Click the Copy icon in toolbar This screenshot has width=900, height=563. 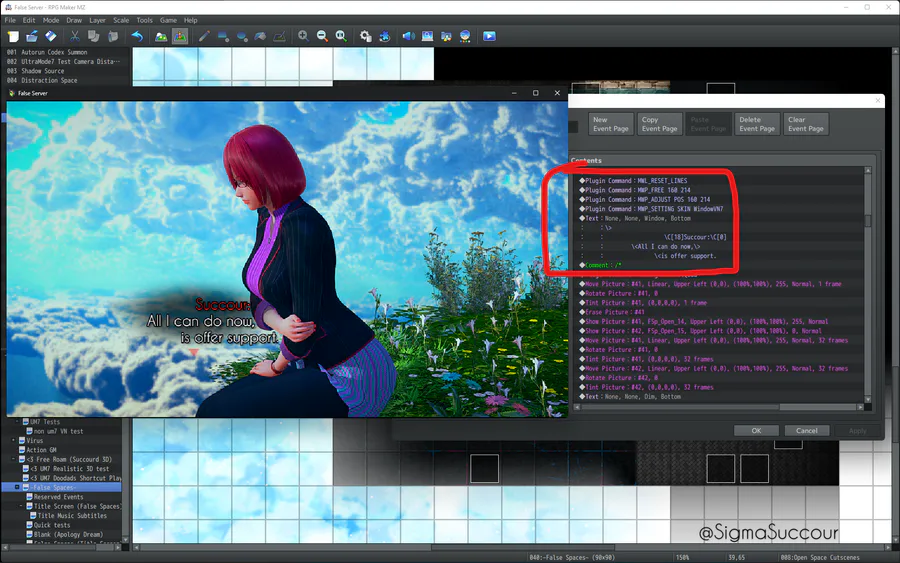94,36
